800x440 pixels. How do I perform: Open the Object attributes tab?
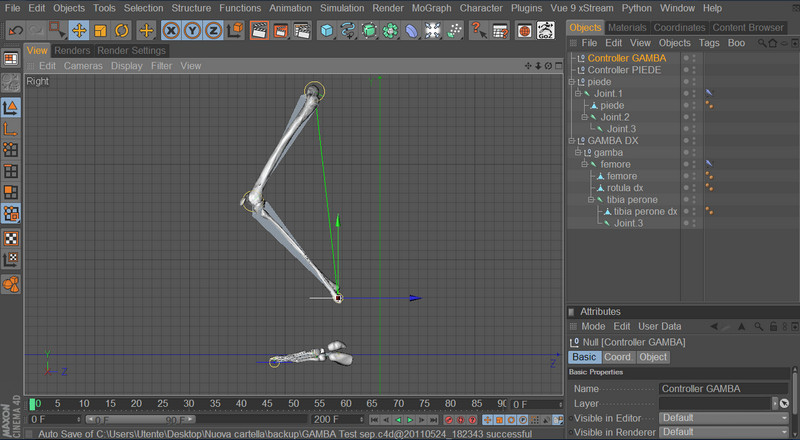pyautogui.click(x=653, y=357)
